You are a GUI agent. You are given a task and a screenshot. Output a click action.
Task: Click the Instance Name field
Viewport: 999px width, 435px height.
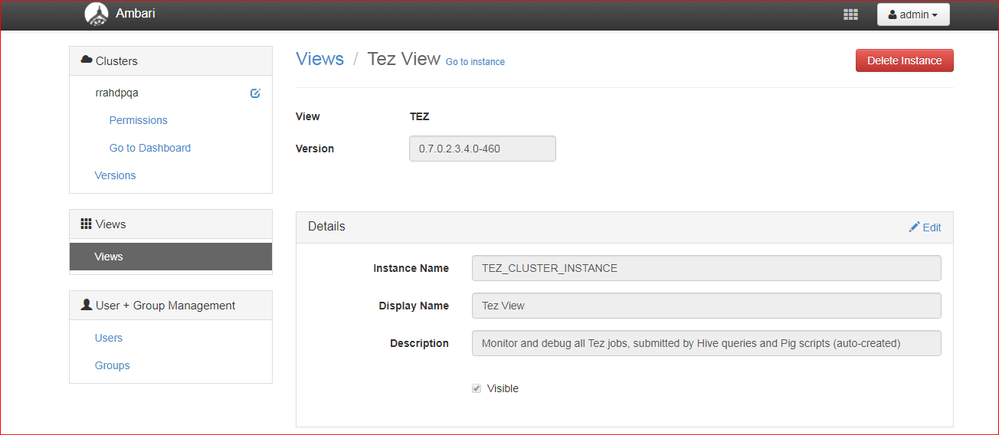[x=707, y=268]
